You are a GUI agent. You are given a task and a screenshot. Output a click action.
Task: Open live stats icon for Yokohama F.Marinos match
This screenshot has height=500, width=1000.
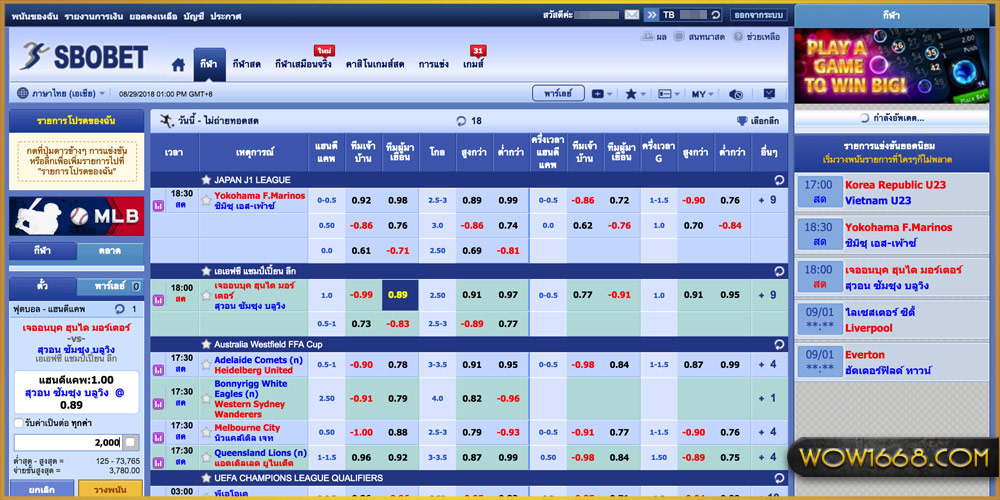click(x=158, y=205)
